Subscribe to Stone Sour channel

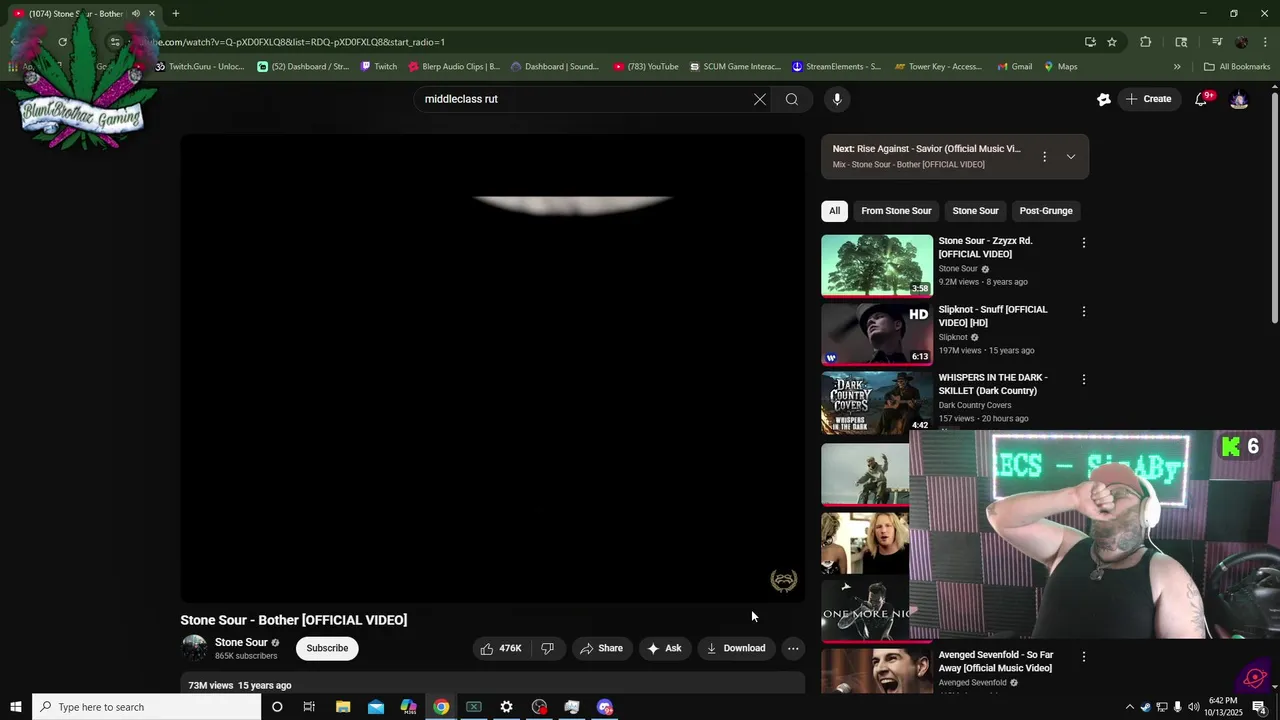pyautogui.click(x=327, y=648)
